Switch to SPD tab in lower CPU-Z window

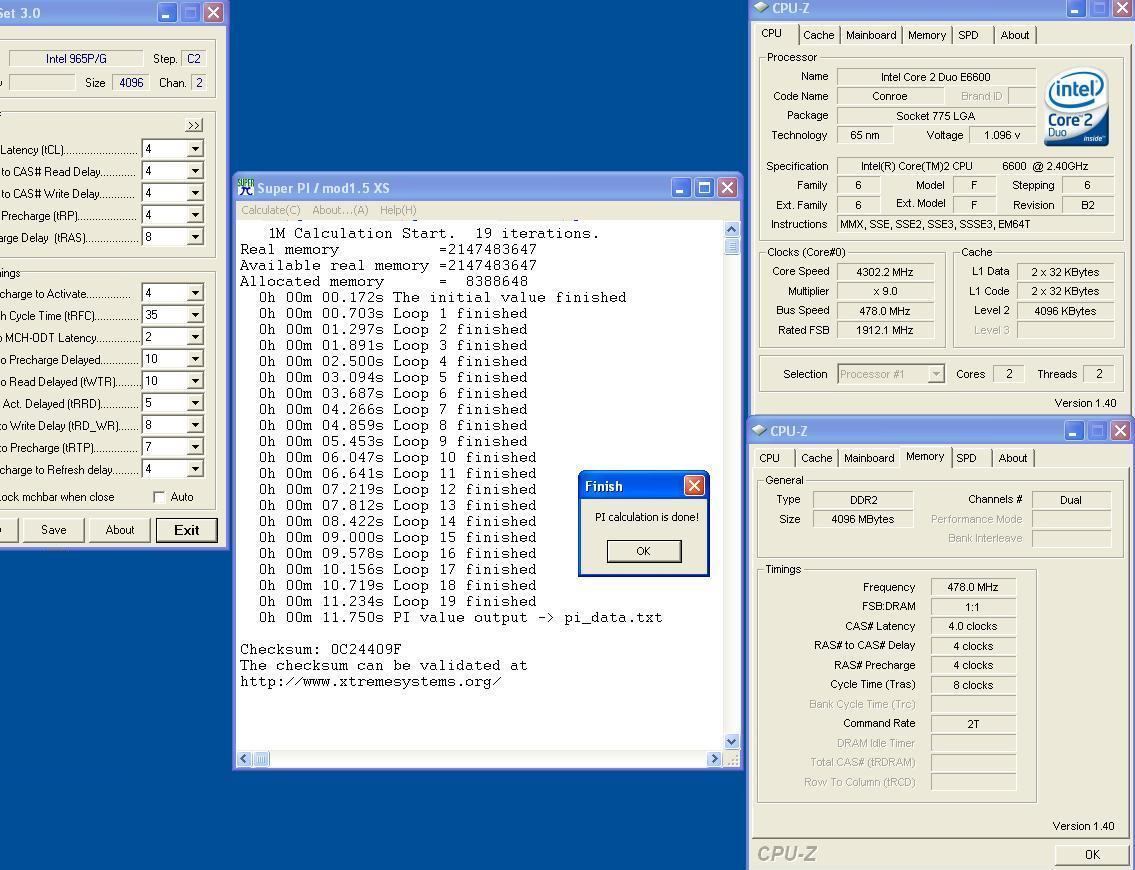[x=966, y=457]
